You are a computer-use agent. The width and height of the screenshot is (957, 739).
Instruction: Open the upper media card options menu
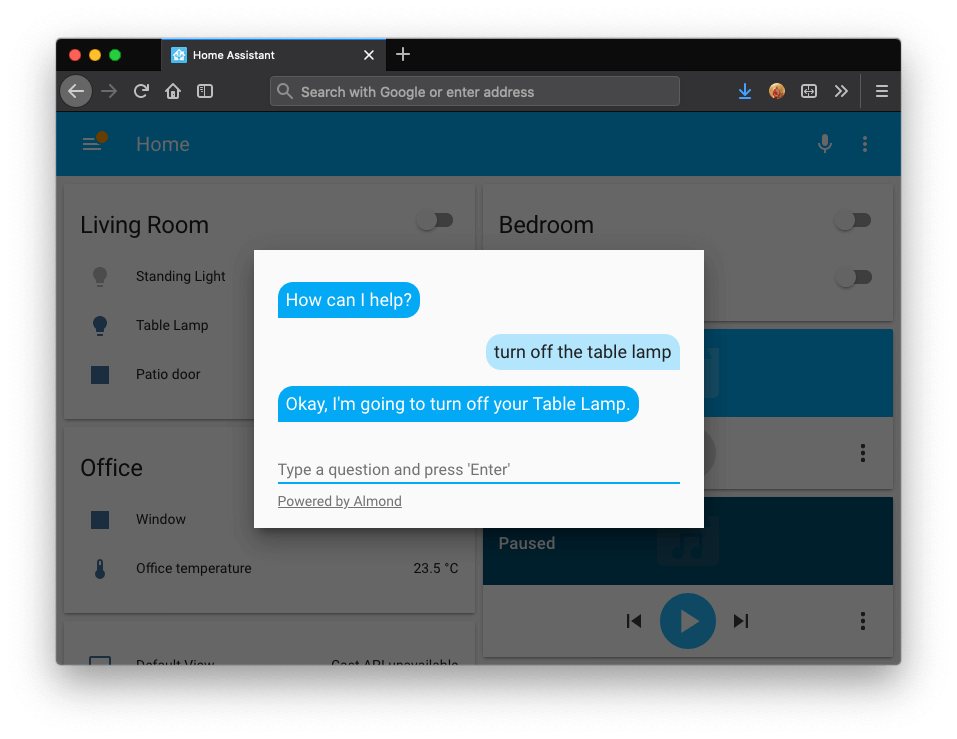(862, 453)
